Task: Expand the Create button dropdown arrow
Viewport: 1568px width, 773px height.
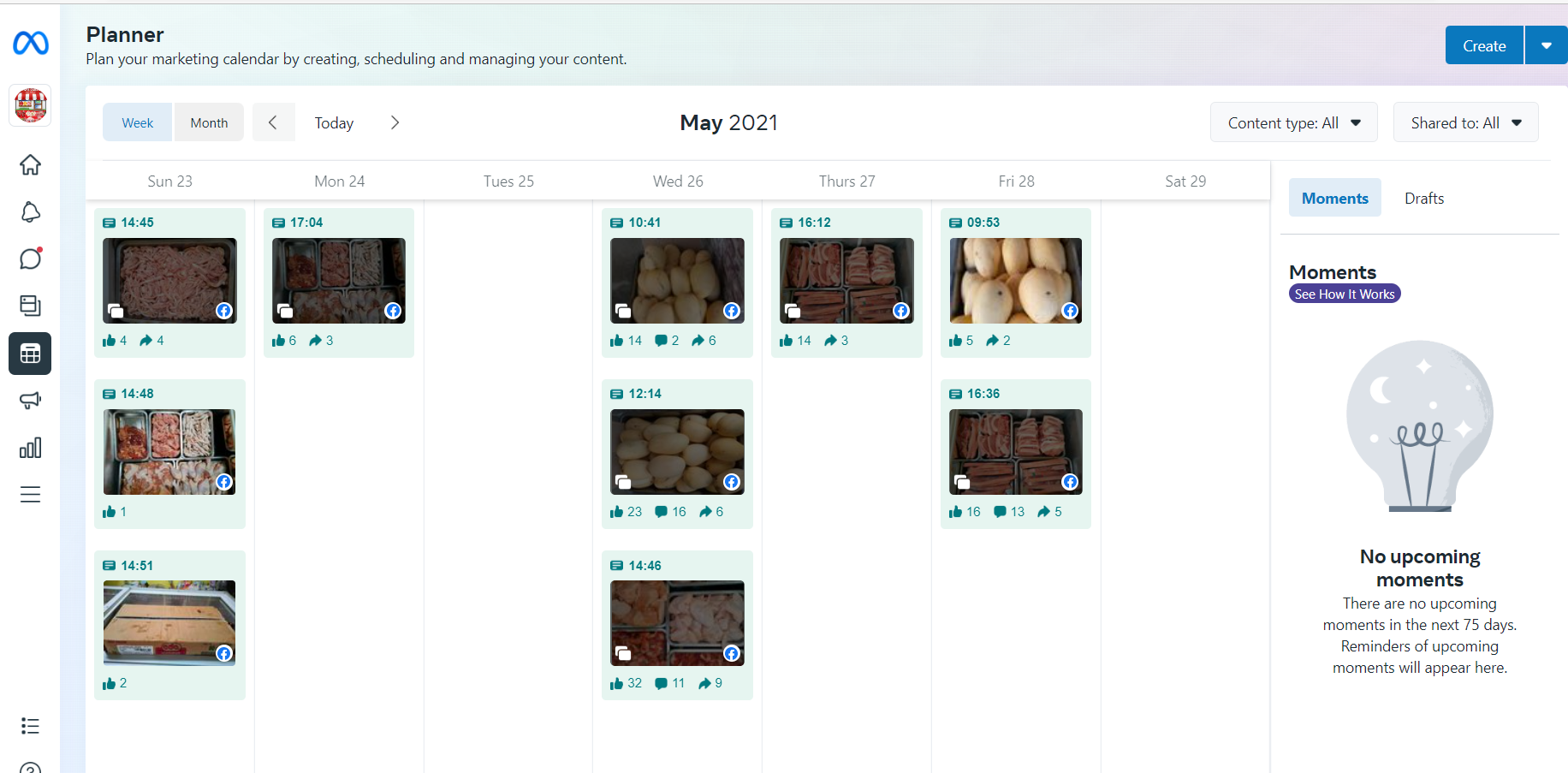Action: coord(1546,45)
